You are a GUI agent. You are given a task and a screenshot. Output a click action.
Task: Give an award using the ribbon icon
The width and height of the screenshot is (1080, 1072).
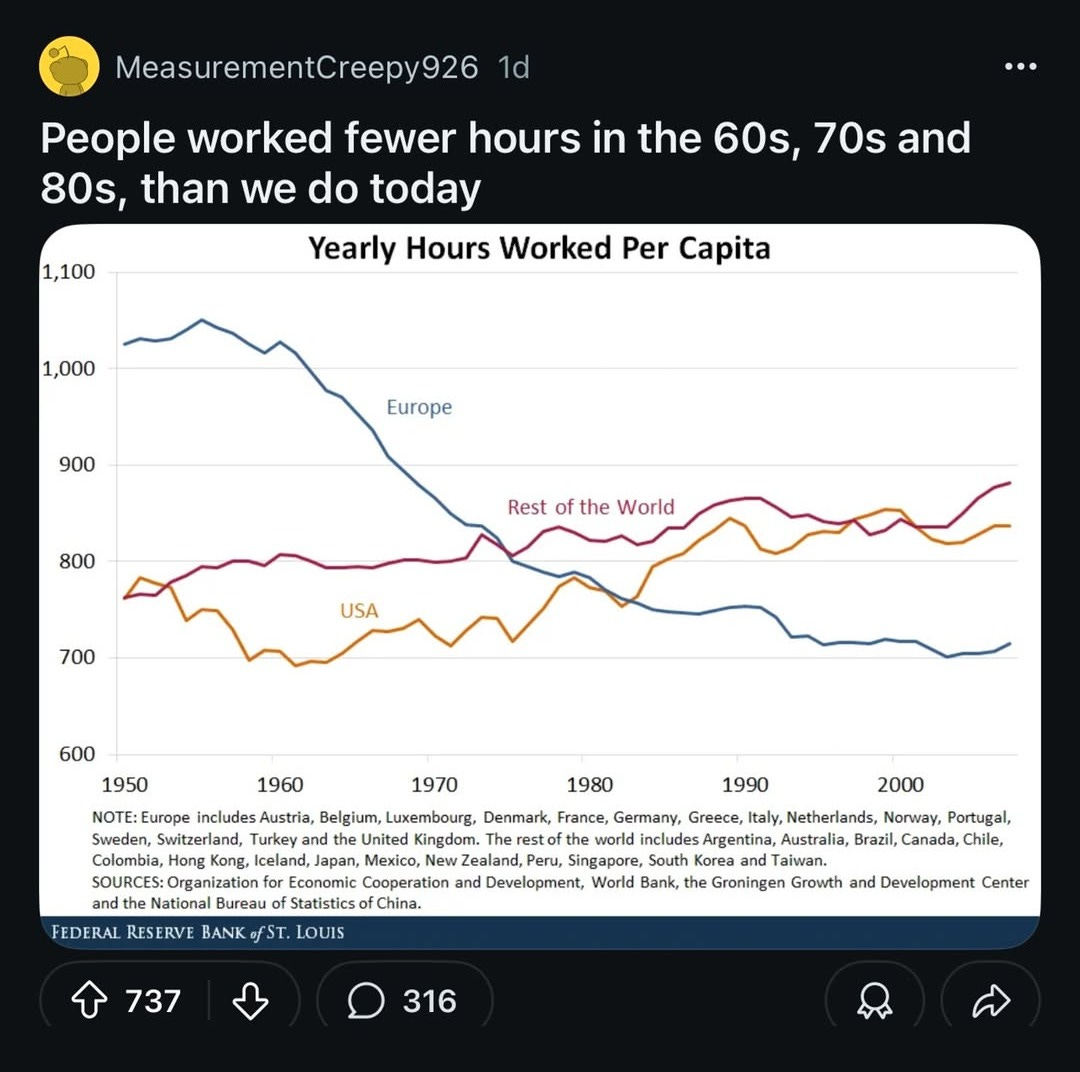tap(873, 1000)
